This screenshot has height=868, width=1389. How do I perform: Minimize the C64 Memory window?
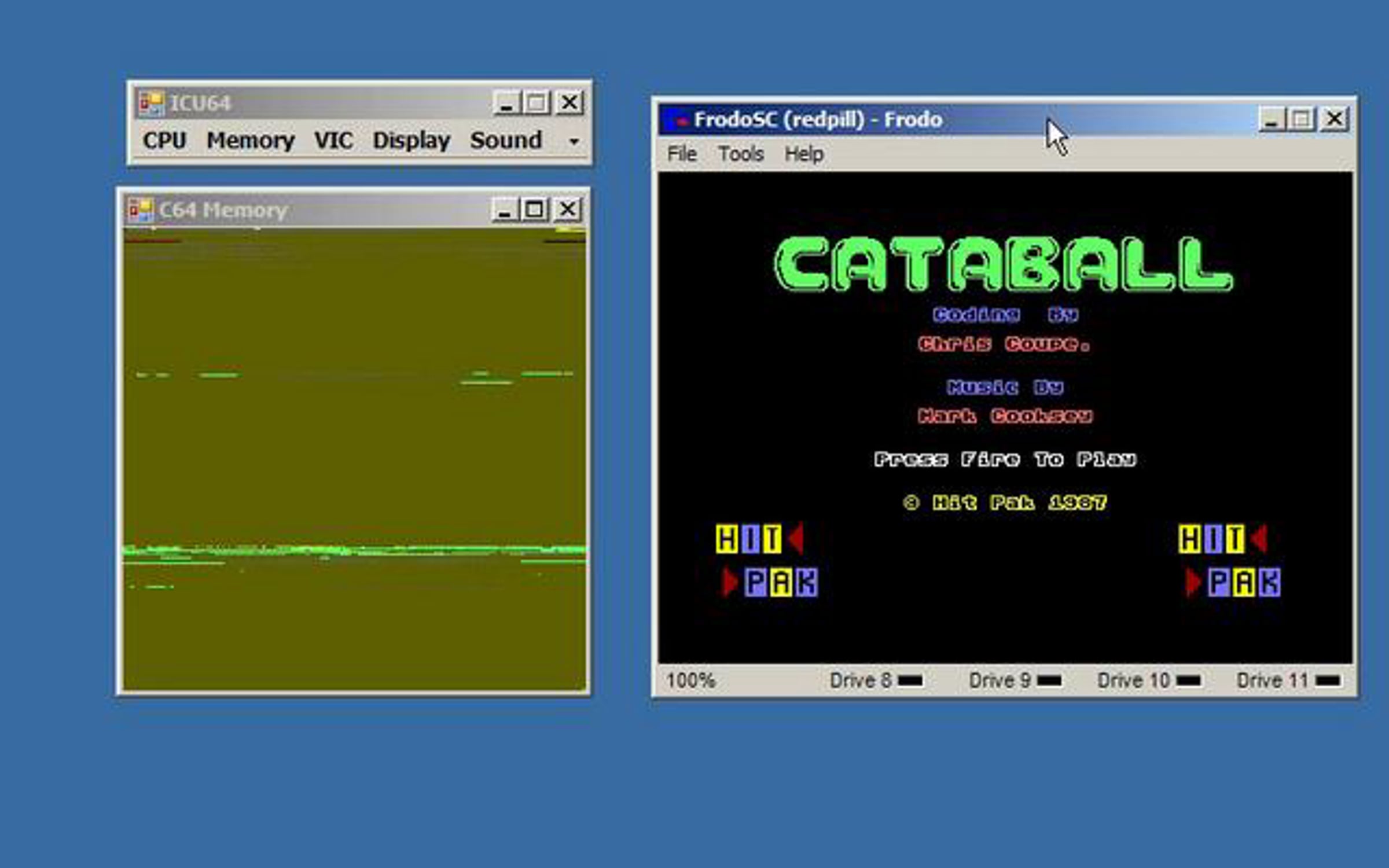pos(505,209)
